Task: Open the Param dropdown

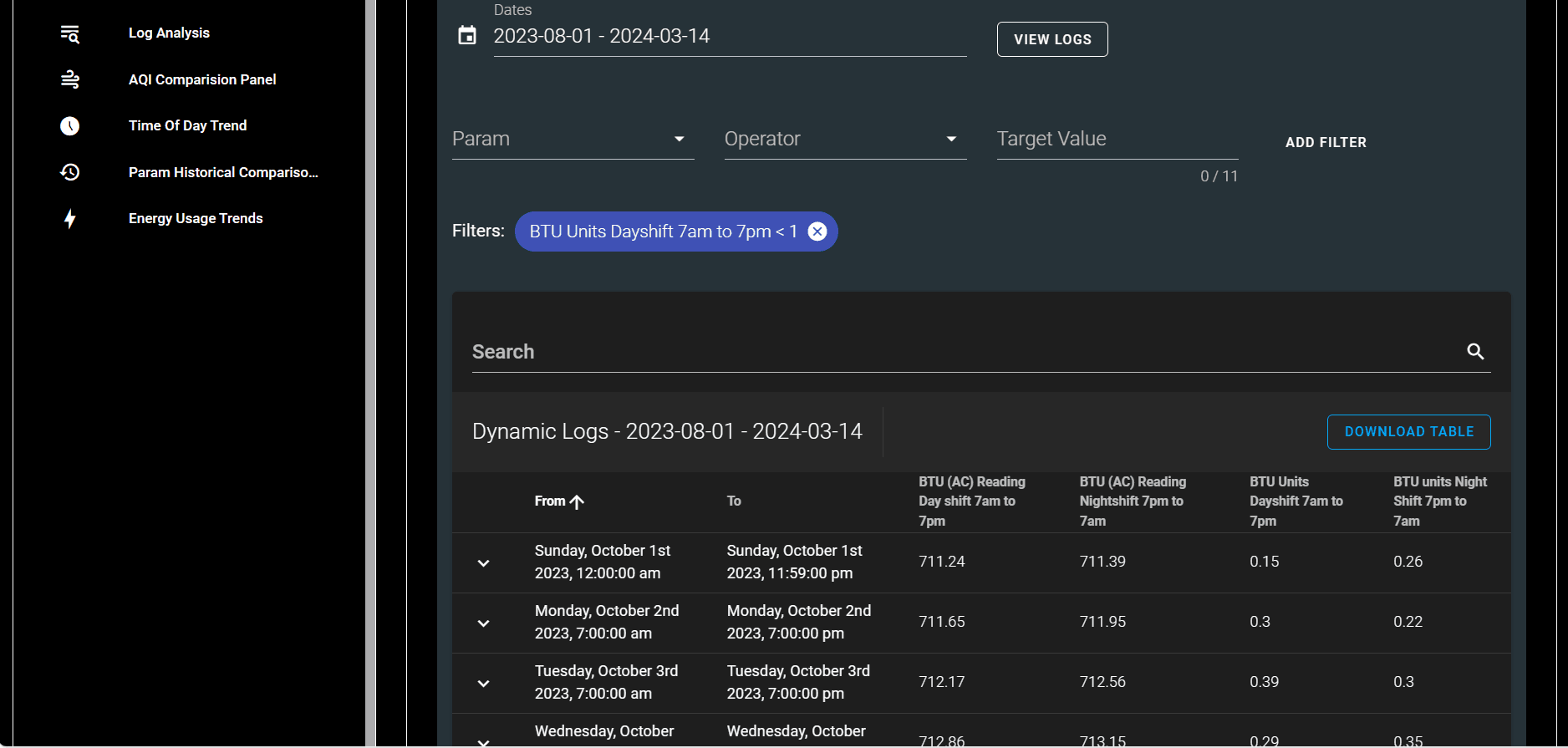Action: pyautogui.click(x=573, y=140)
